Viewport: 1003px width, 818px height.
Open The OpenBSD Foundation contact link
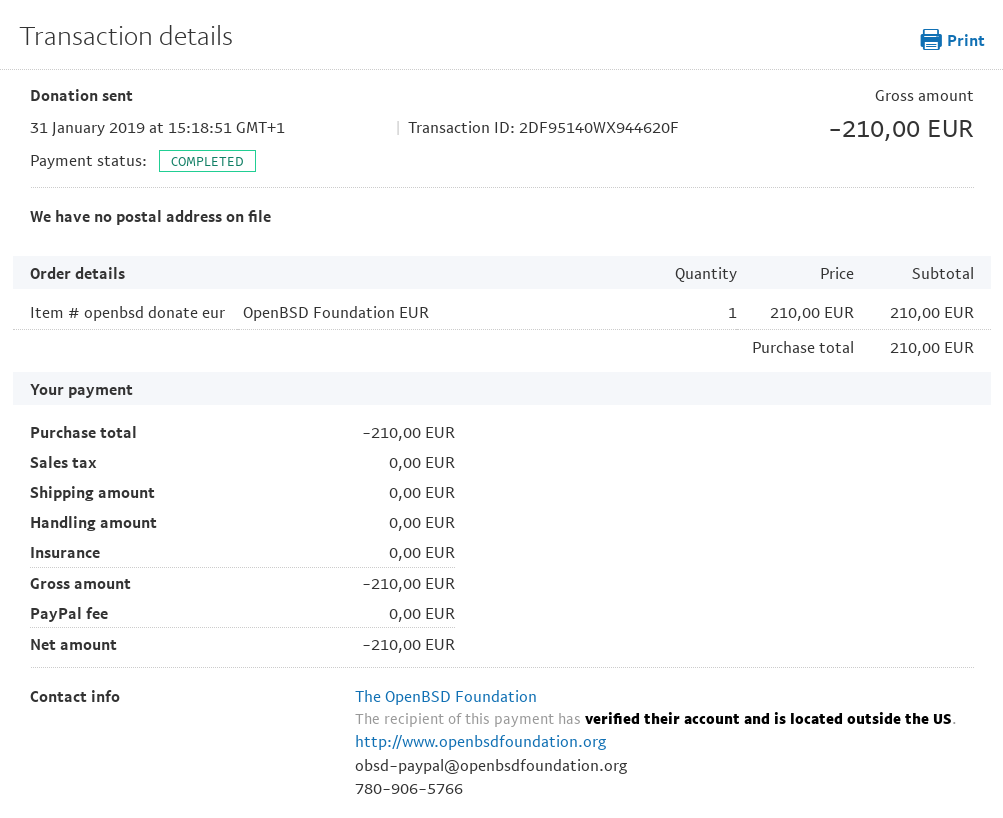(446, 696)
